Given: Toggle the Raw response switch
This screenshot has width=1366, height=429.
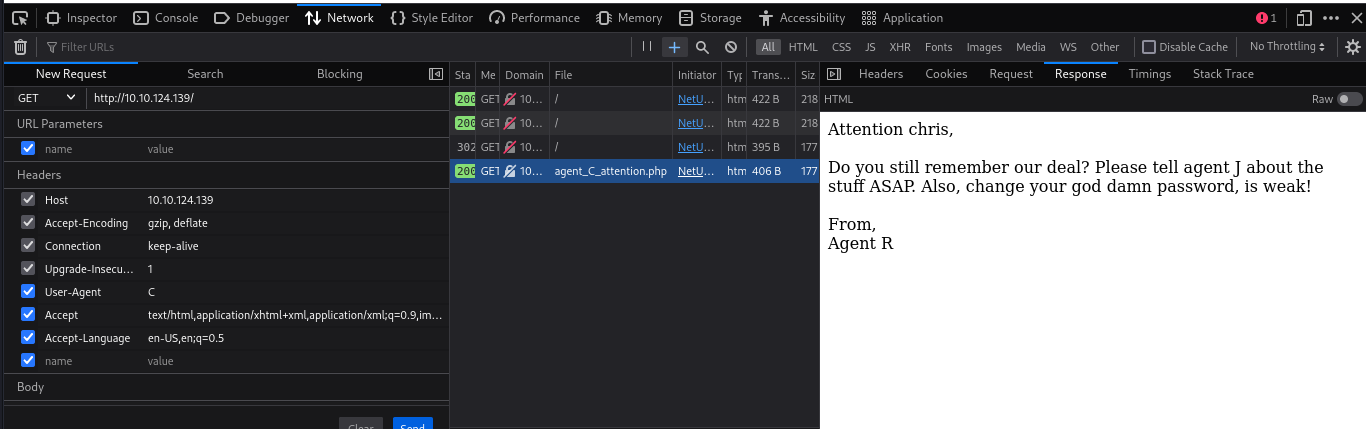Looking at the screenshot, I should (1349, 99).
